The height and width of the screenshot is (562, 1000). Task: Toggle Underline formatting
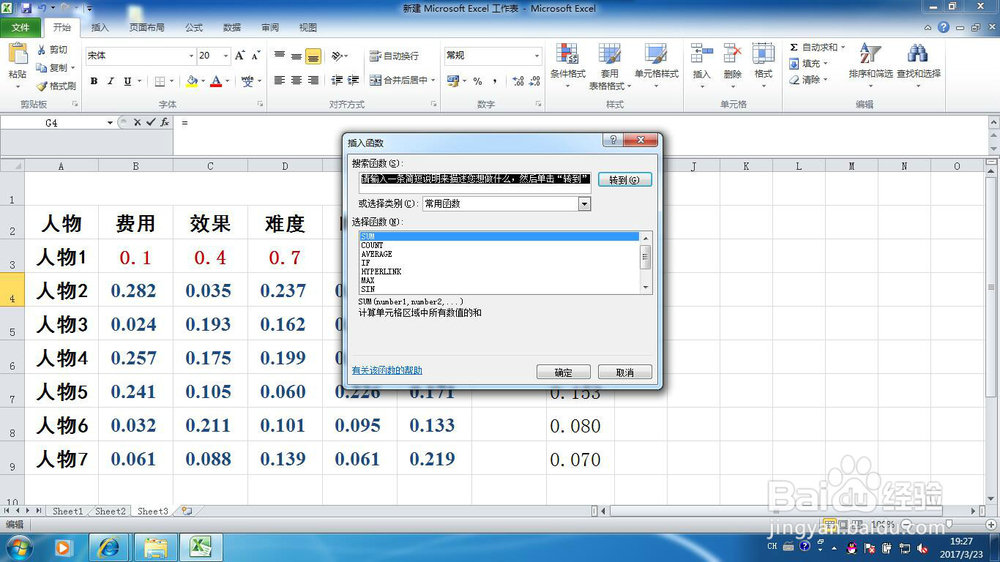(128, 81)
